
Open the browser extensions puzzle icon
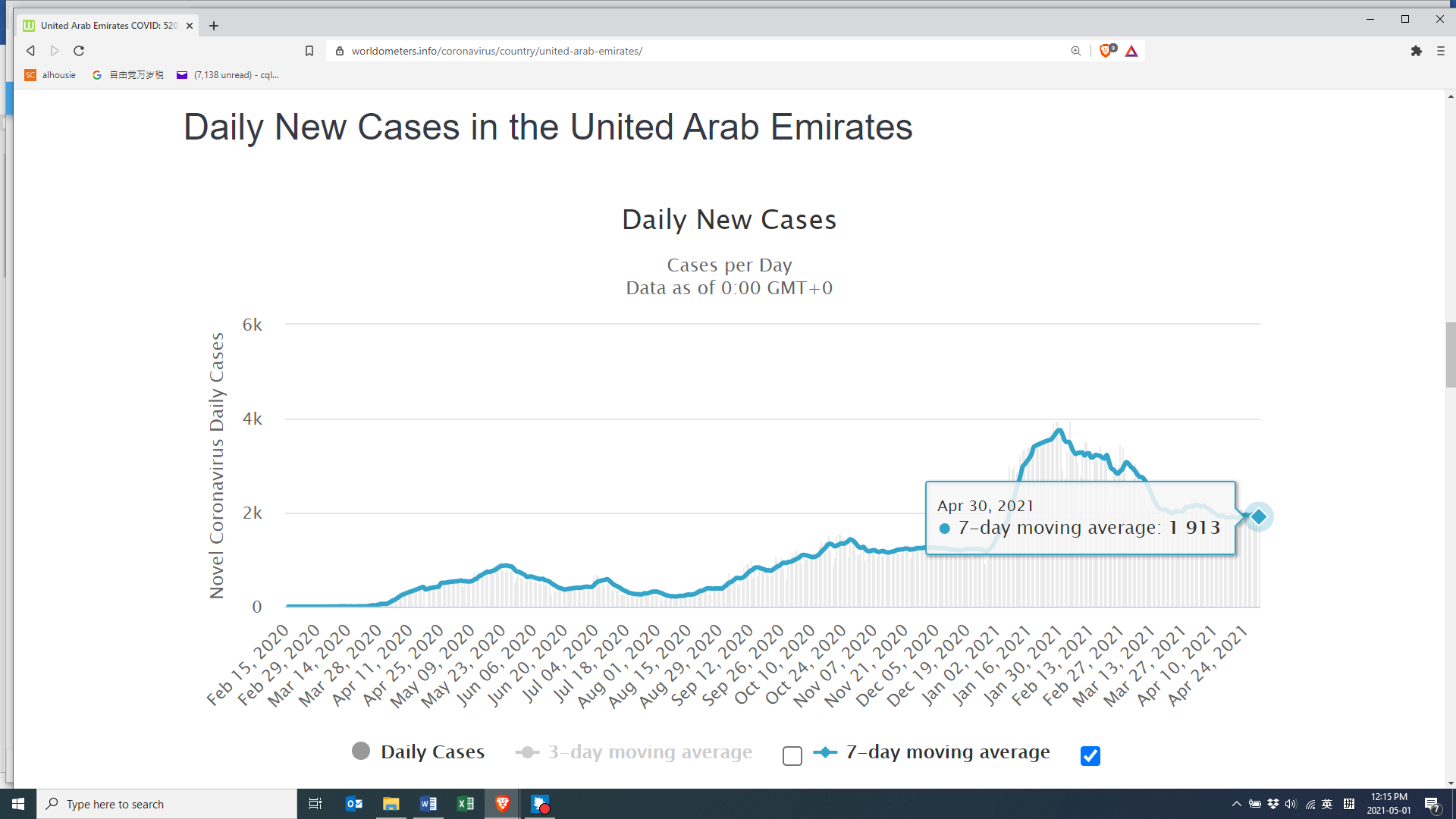tap(1416, 51)
